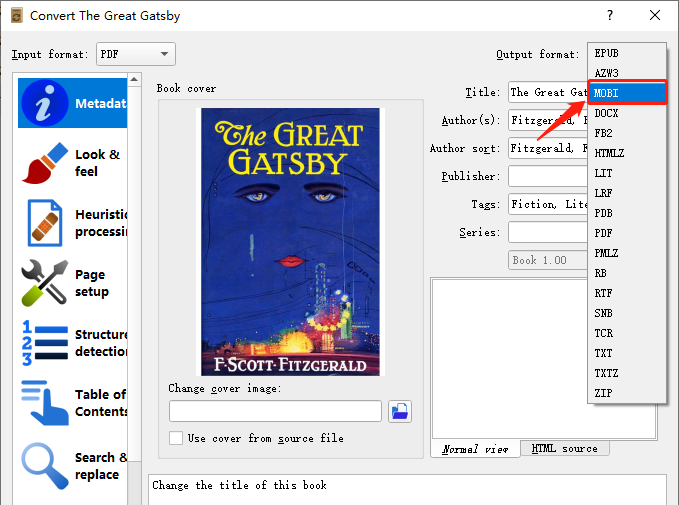Click the Author(s) input field

point(548,120)
